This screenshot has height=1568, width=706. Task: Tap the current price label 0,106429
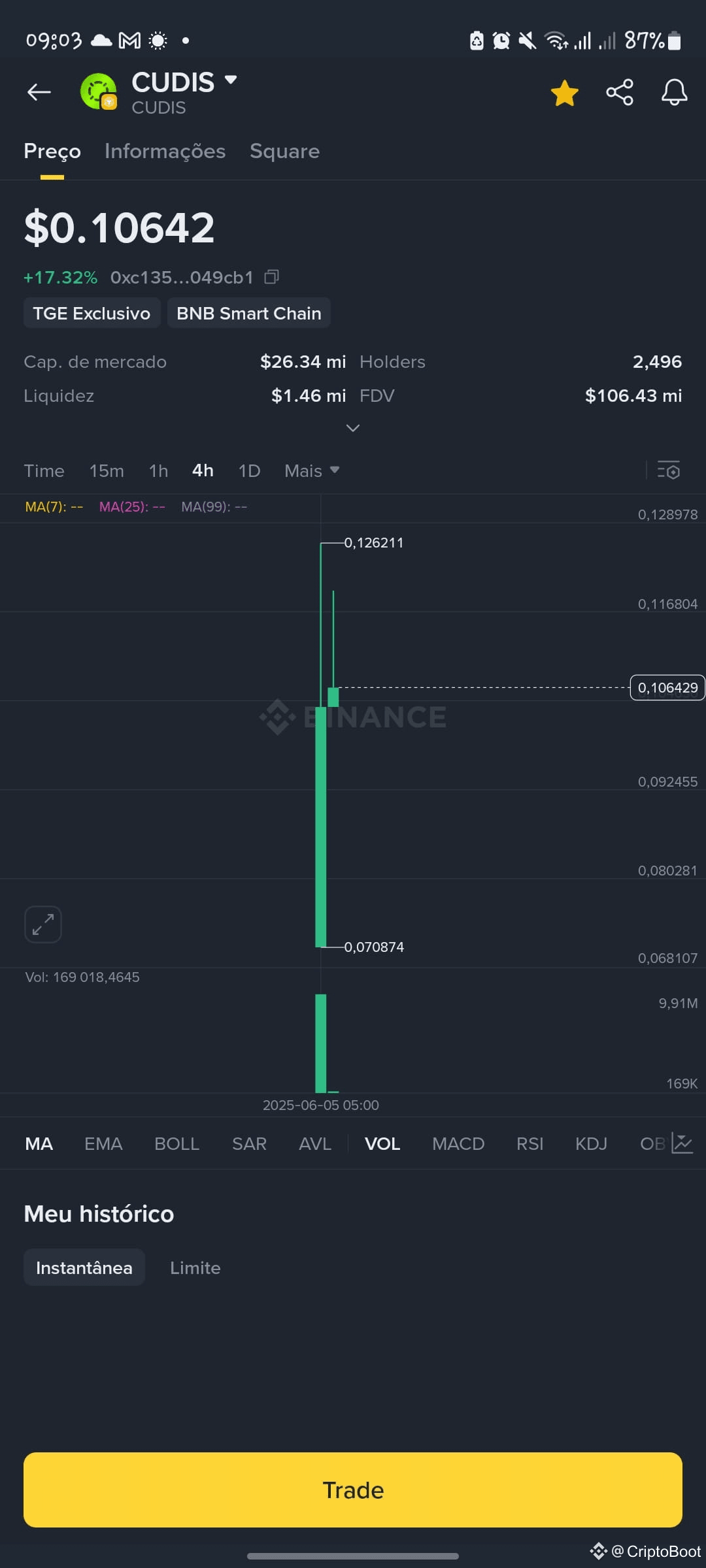pos(667,687)
